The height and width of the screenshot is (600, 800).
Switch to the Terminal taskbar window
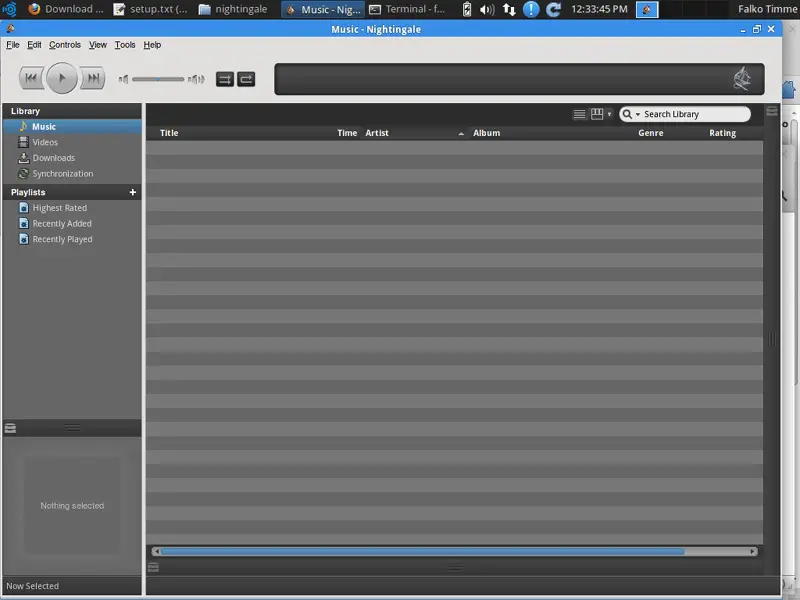pos(408,9)
